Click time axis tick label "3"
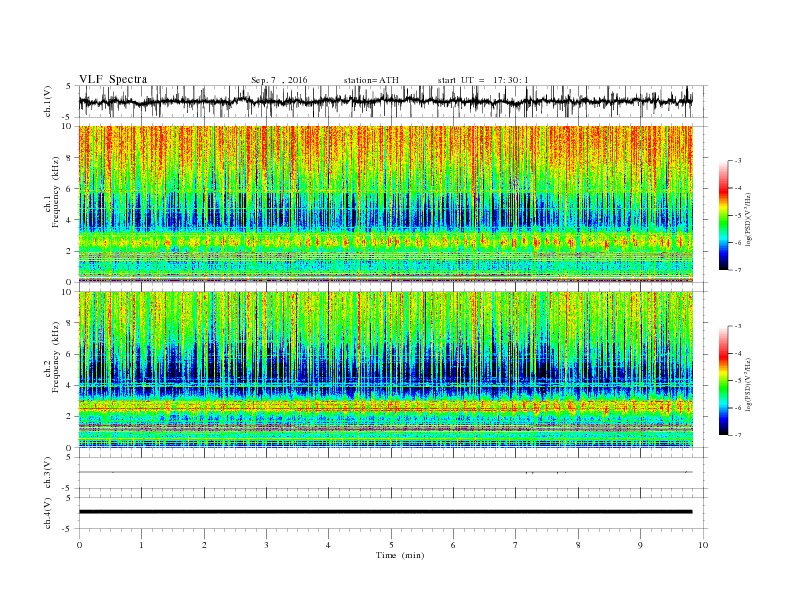The height and width of the screenshot is (612, 792). pyautogui.click(x=266, y=545)
